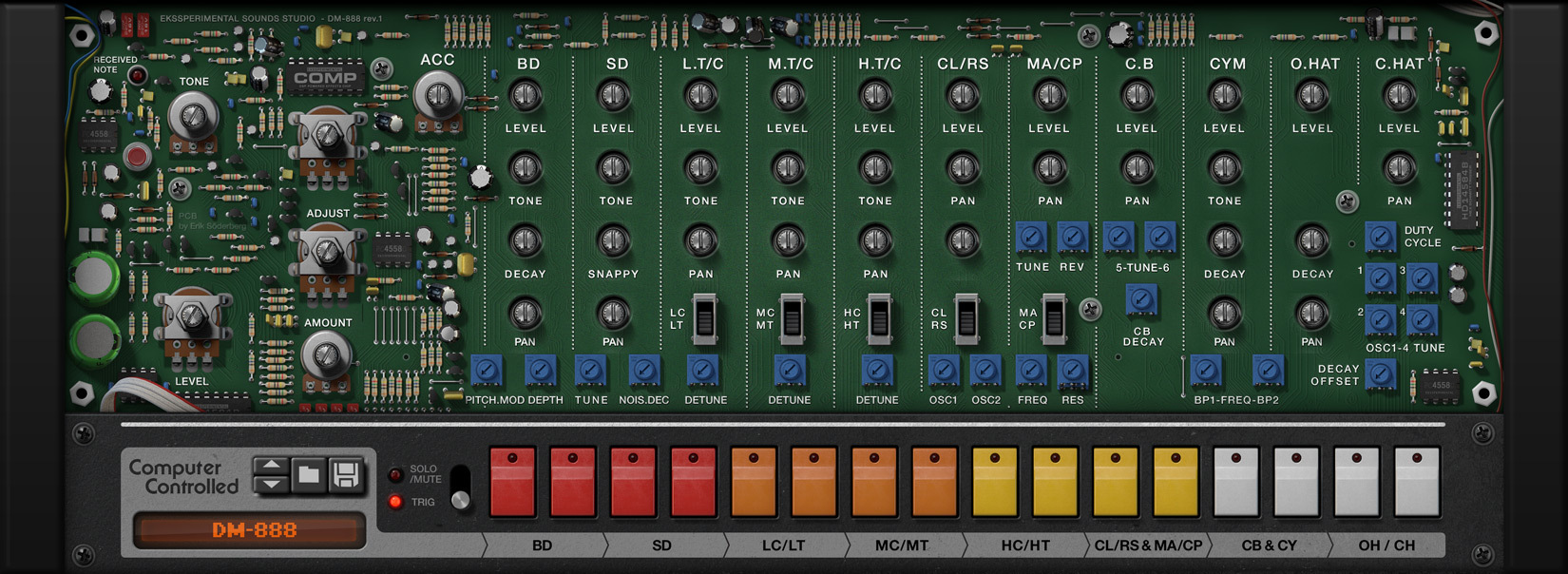Click the BD TONE knob
The image size is (1568, 574).
pos(526,168)
